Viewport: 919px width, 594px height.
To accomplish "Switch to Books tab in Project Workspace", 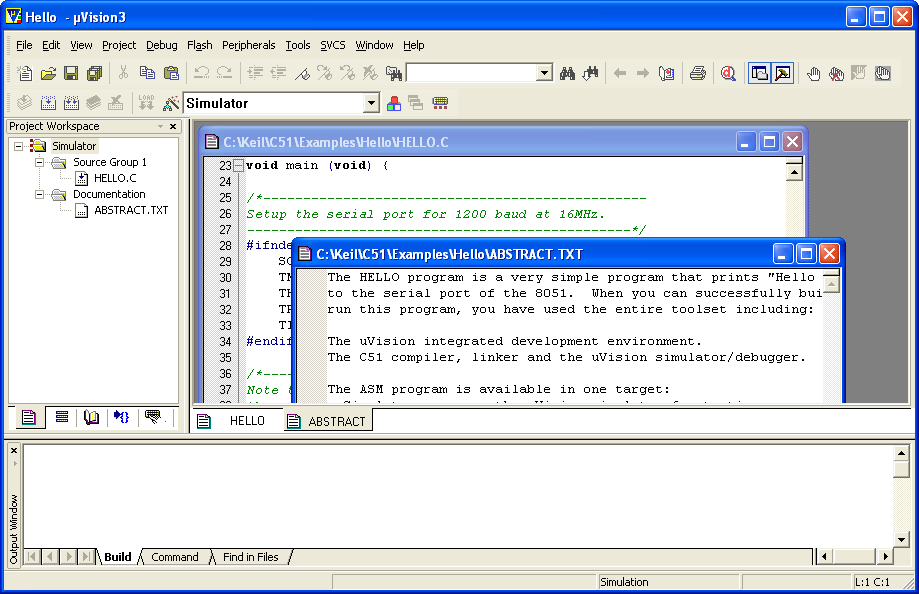I will [91, 417].
